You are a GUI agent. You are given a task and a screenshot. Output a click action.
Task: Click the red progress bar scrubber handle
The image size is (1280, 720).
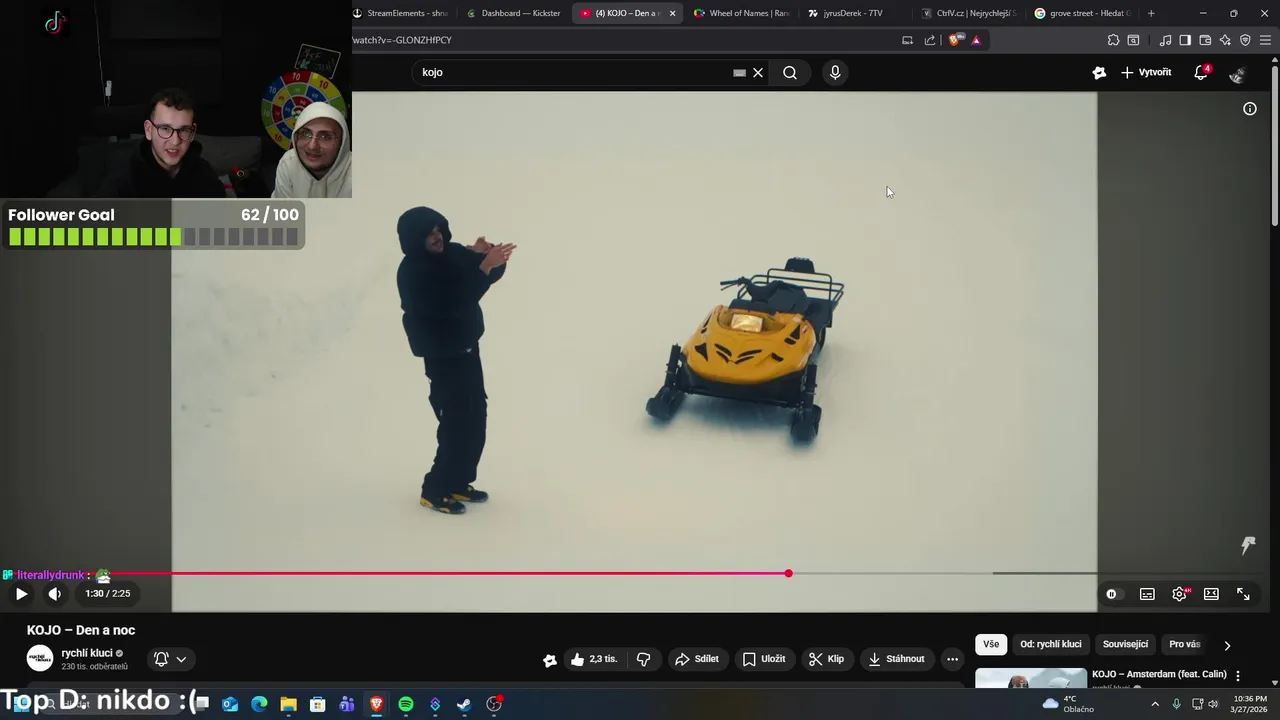[x=789, y=573]
